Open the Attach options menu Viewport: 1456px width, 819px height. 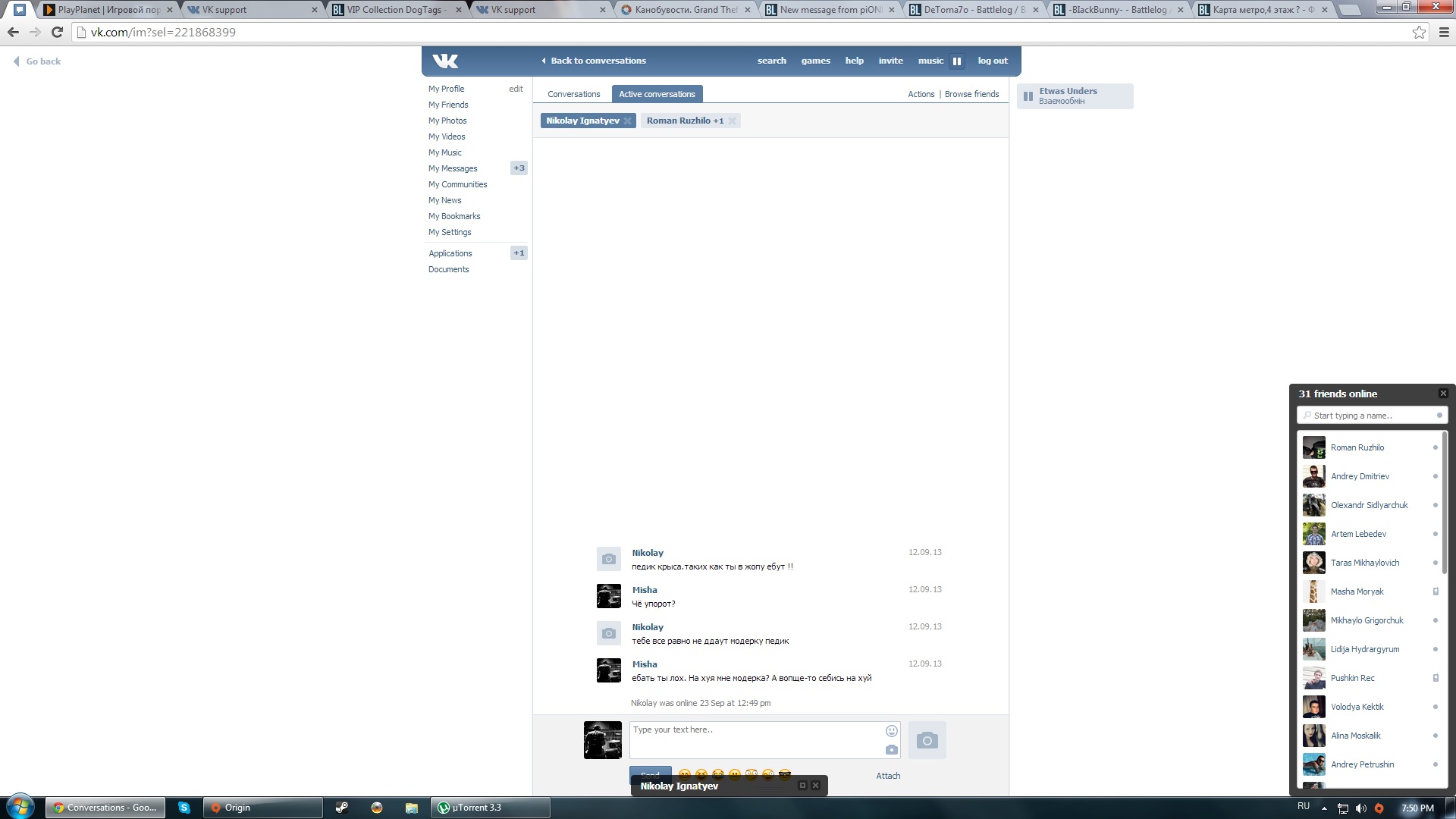click(888, 776)
